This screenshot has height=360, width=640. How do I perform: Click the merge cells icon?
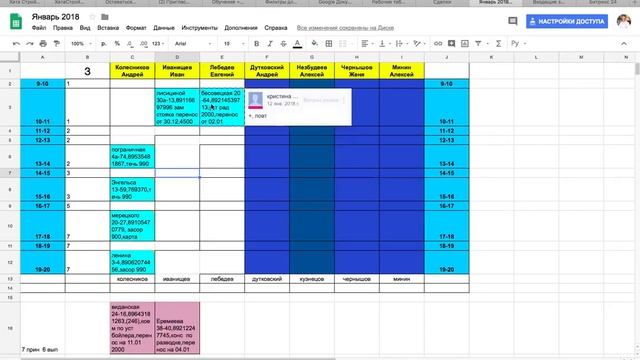pyautogui.click(x=342, y=43)
